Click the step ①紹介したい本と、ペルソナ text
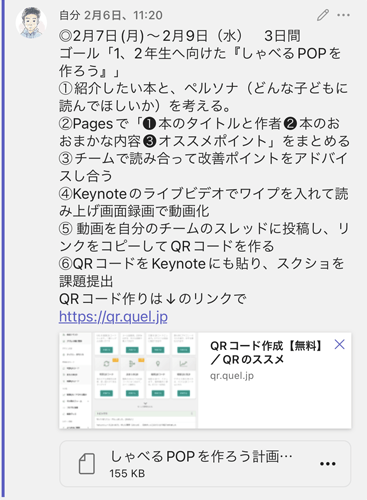 203,97
